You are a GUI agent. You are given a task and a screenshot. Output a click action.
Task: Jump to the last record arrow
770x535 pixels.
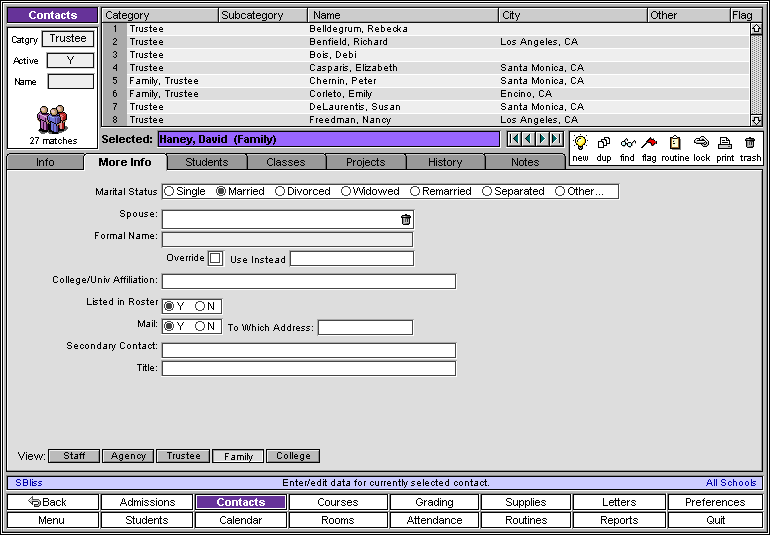(556, 139)
